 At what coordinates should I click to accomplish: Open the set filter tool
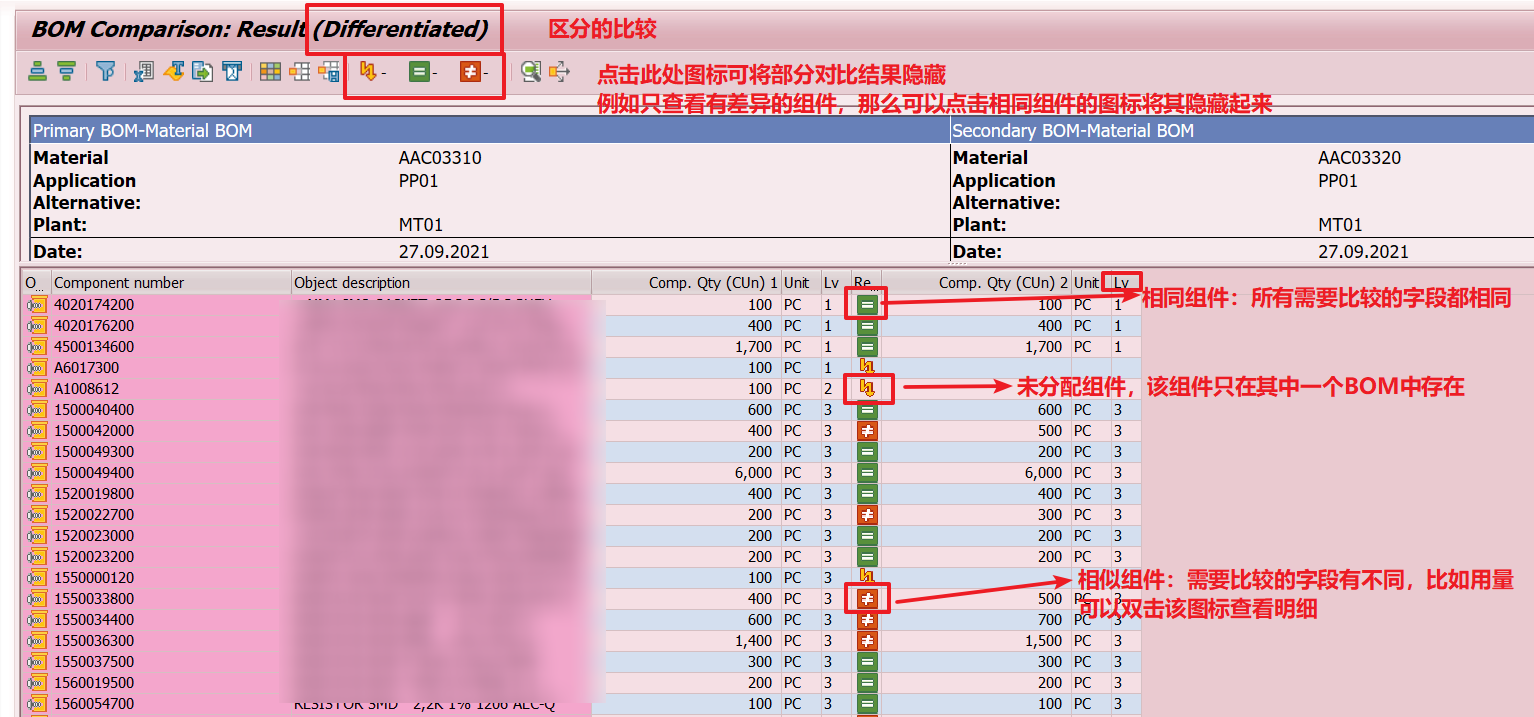pos(107,72)
